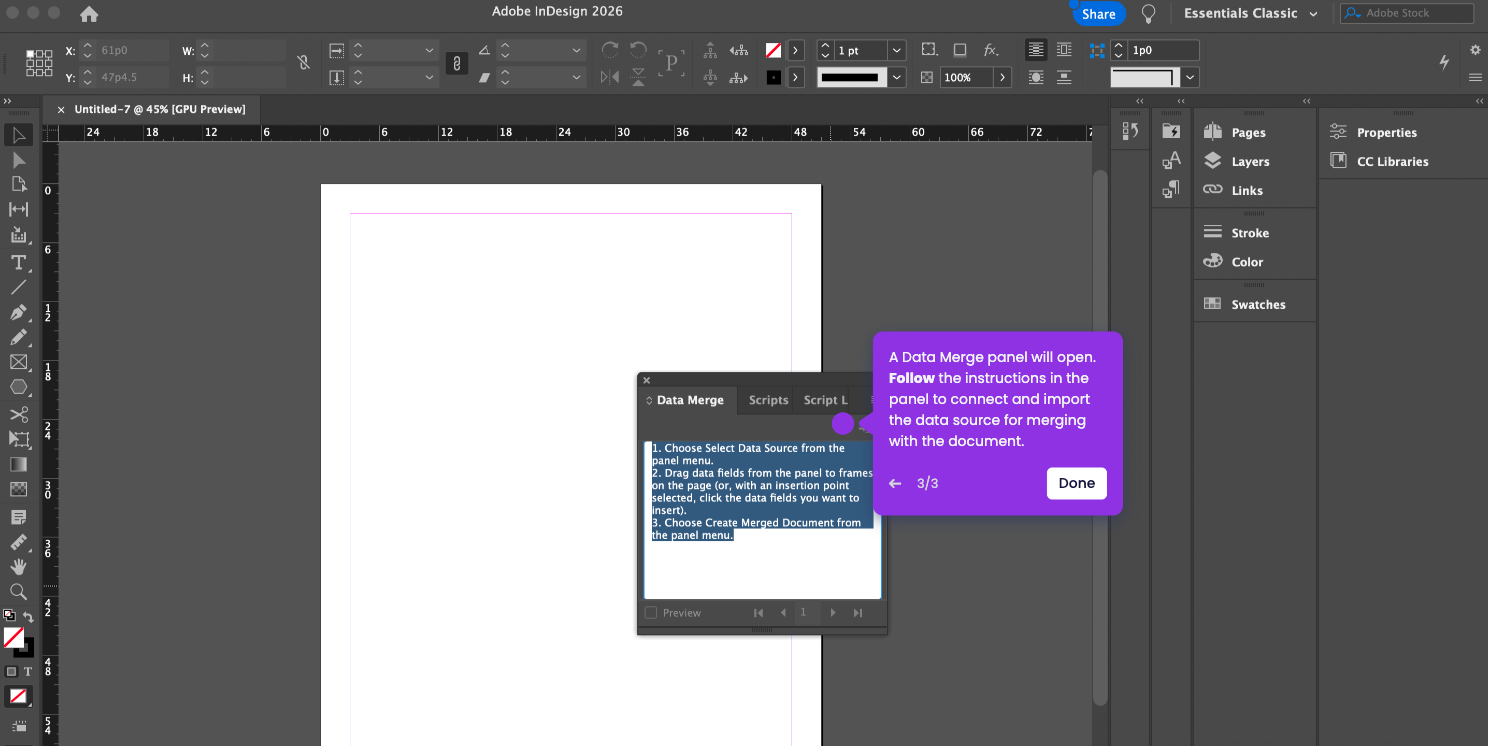The image size is (1488, 746).
Task: Switch to the Scripts tab
Action: click(x=768, y=400)
